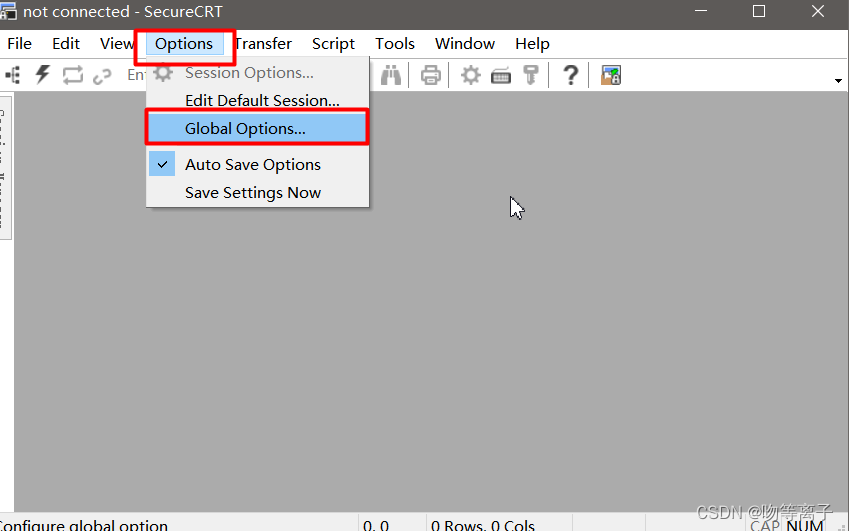This screenshot has width=849, height=531.
Task: Open toolbar overflow dropdown arrow
Action: pos(838,81)
